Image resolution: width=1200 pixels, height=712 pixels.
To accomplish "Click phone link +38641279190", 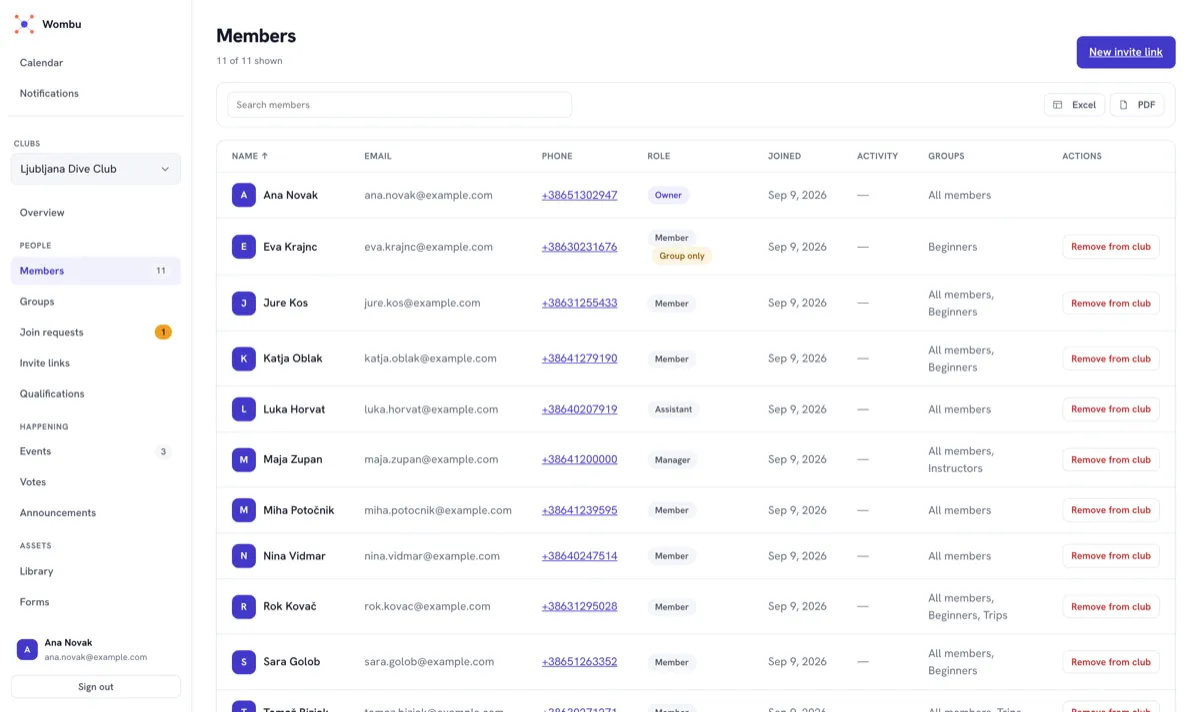I will click(x=579, y=358).
